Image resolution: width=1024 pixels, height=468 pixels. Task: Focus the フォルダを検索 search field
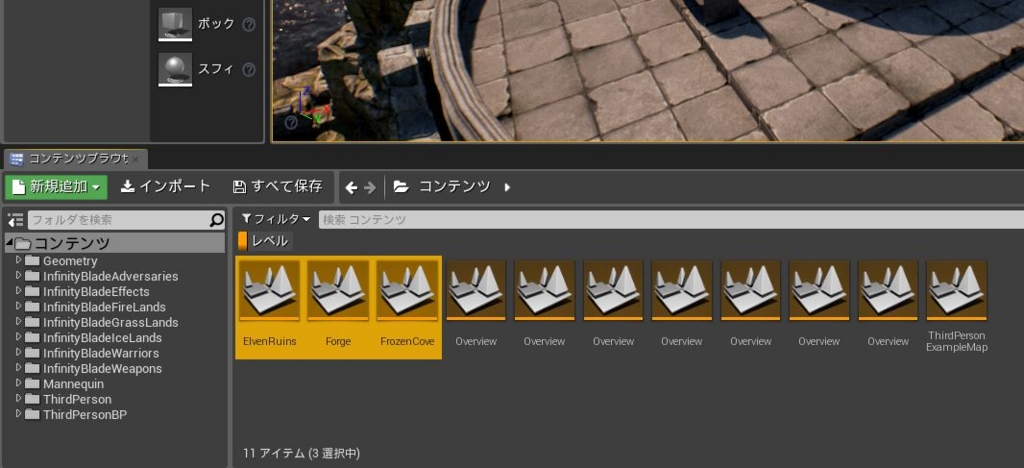point(118,220)
